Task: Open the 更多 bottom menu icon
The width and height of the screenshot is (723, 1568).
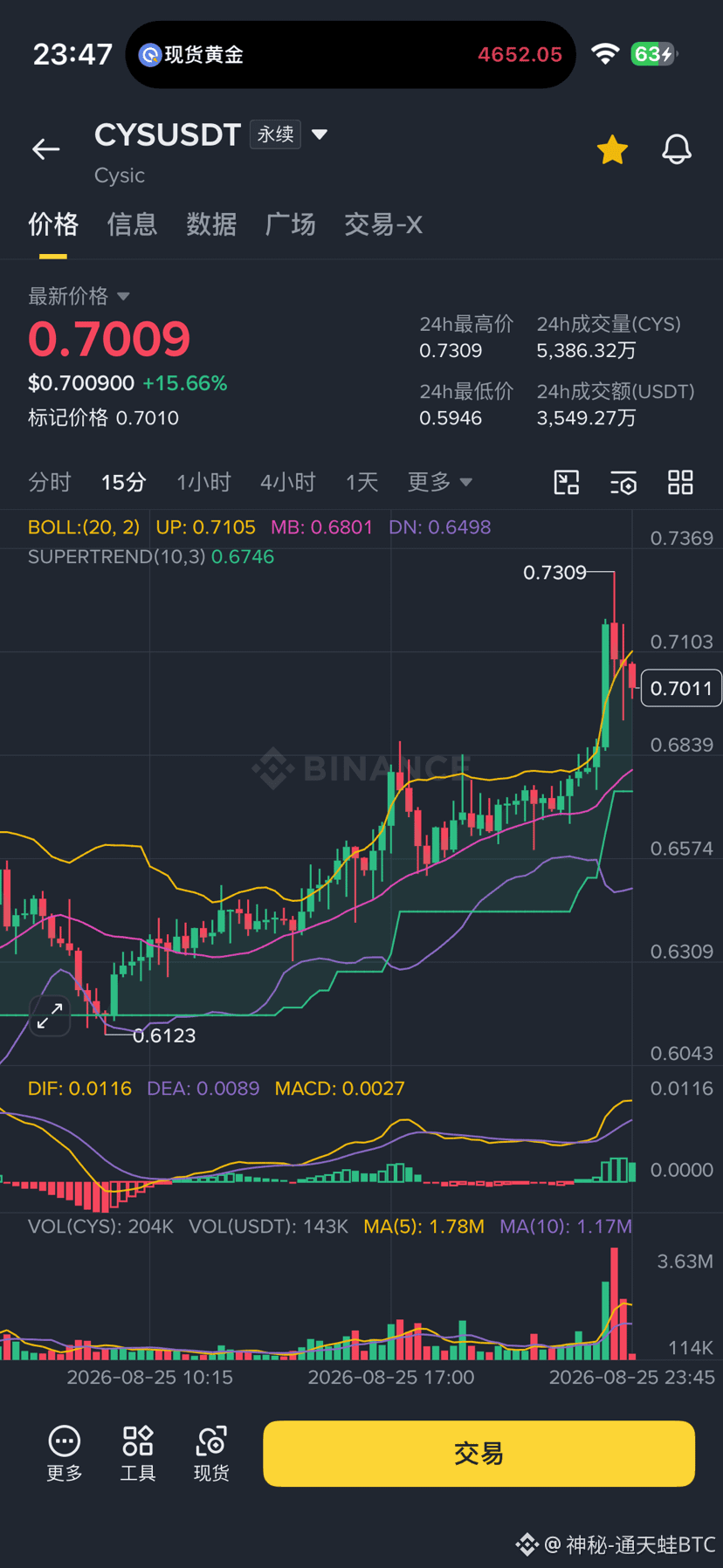Action: pos(65,1454)
